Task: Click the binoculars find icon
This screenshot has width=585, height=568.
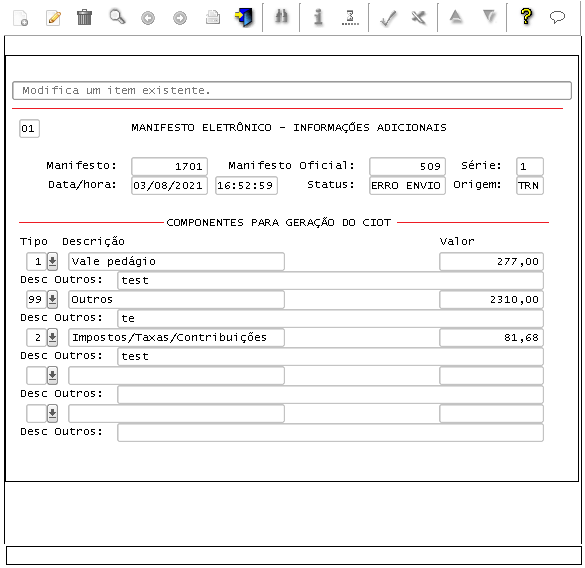Action: (281, 17)
